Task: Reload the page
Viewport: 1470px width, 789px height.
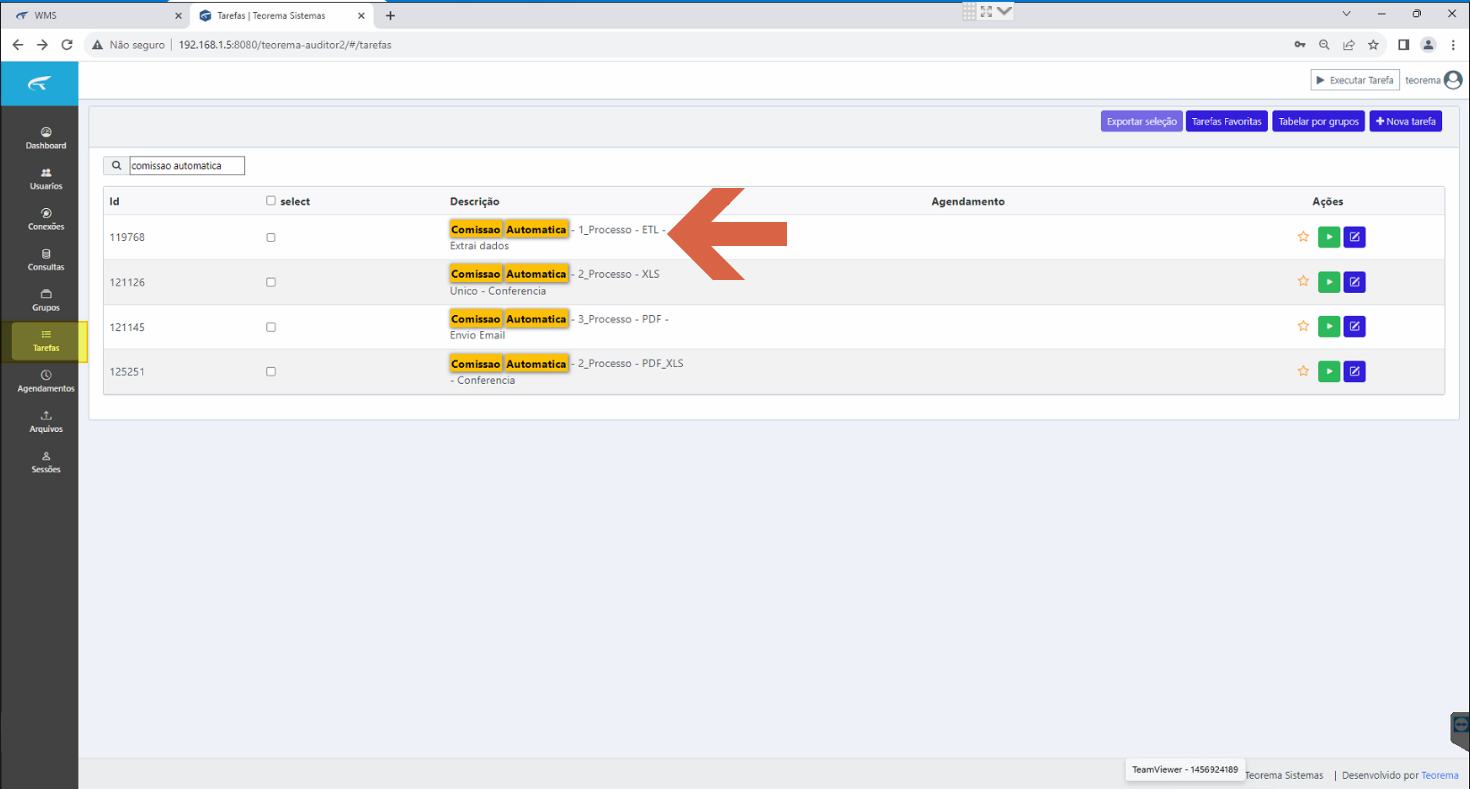Action: tap(67, 45)
